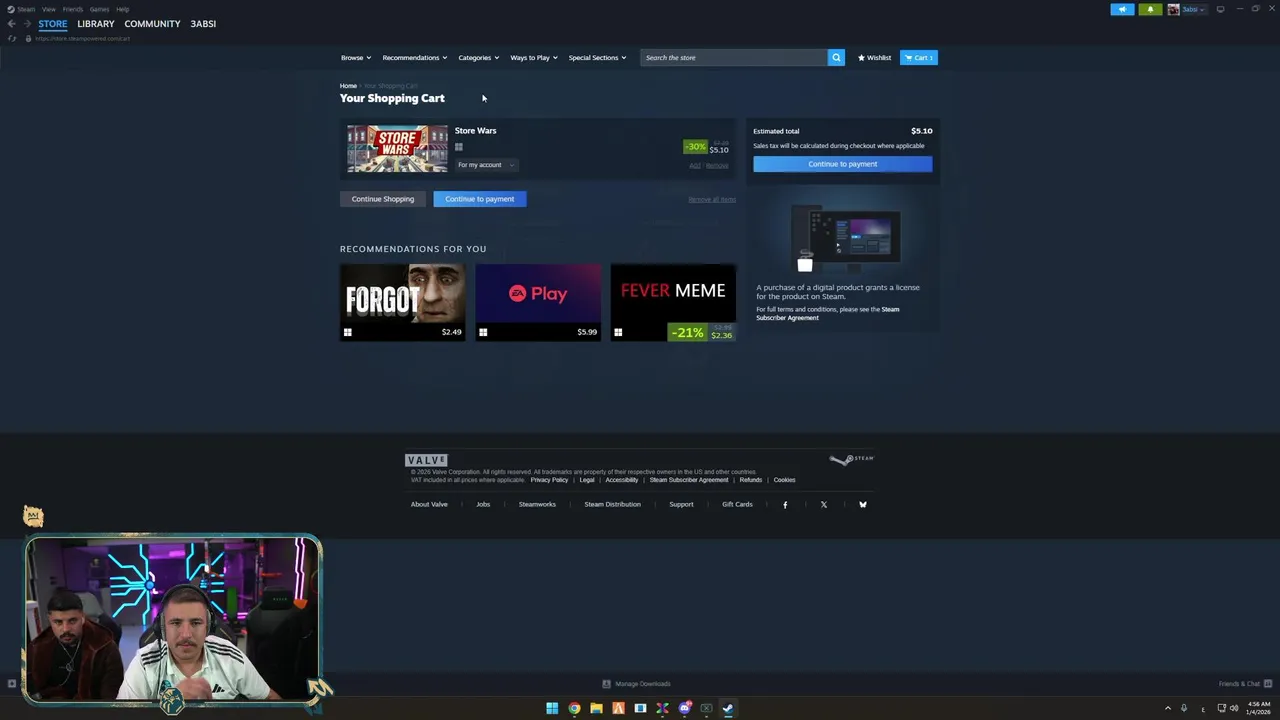Open the Gift Cards footer link

point(737,505)
